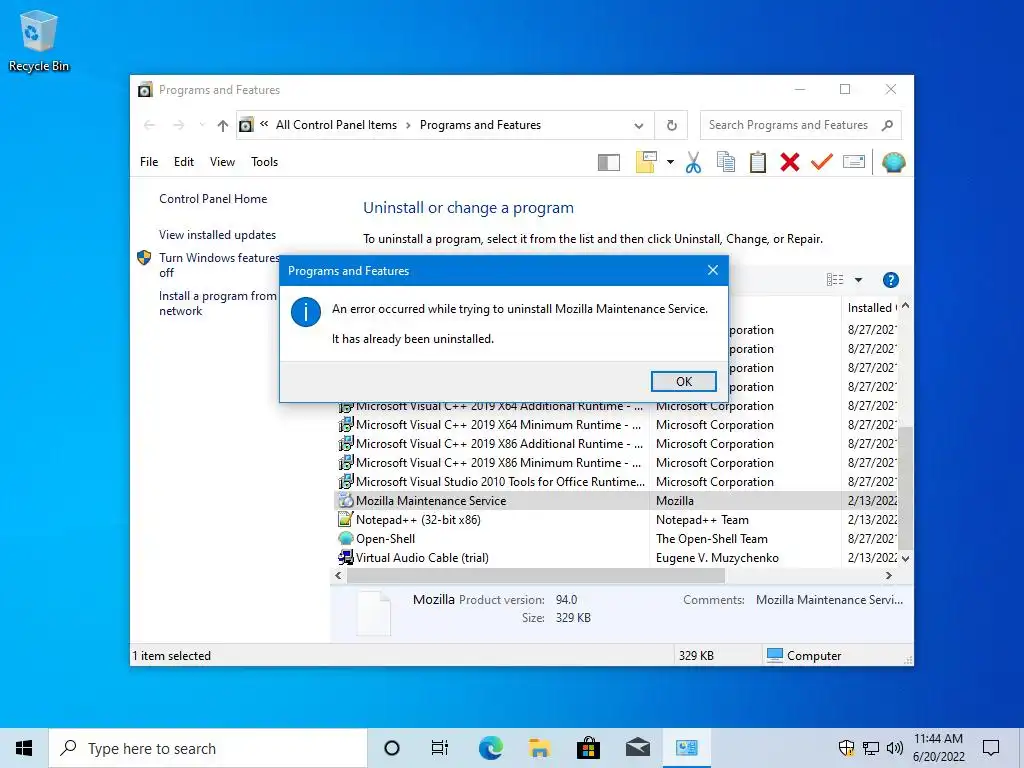Image resolution: width=1024 pixels, height=768 pixels.
Task: Click the orange checkmark Properties icon
Action: (822, 162)
